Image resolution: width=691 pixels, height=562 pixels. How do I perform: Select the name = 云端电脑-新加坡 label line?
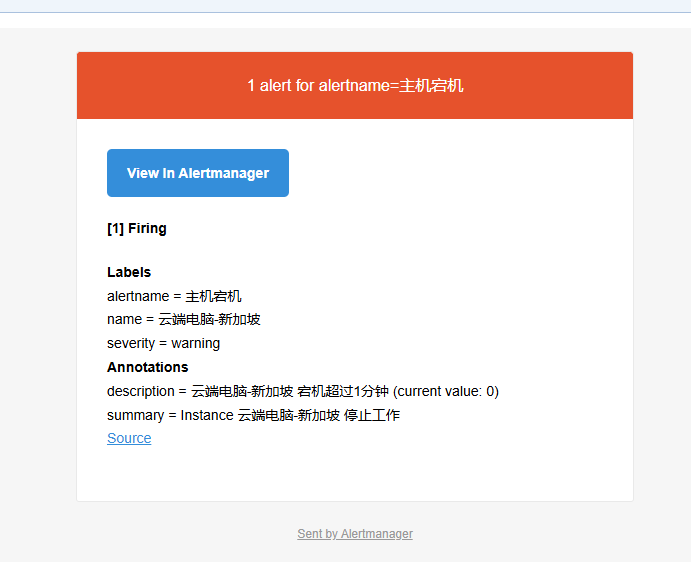[x=184, y=319]
